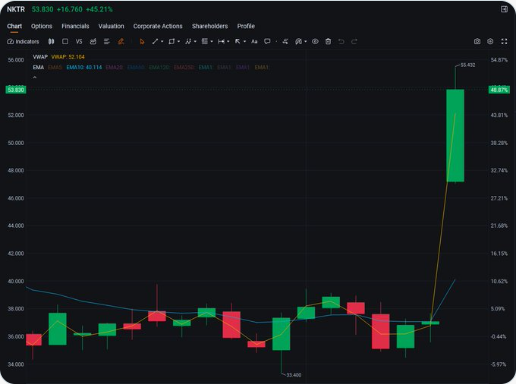Delete drawings with the trash icon
The image size is (516, 384).
(x=328, y=41)
